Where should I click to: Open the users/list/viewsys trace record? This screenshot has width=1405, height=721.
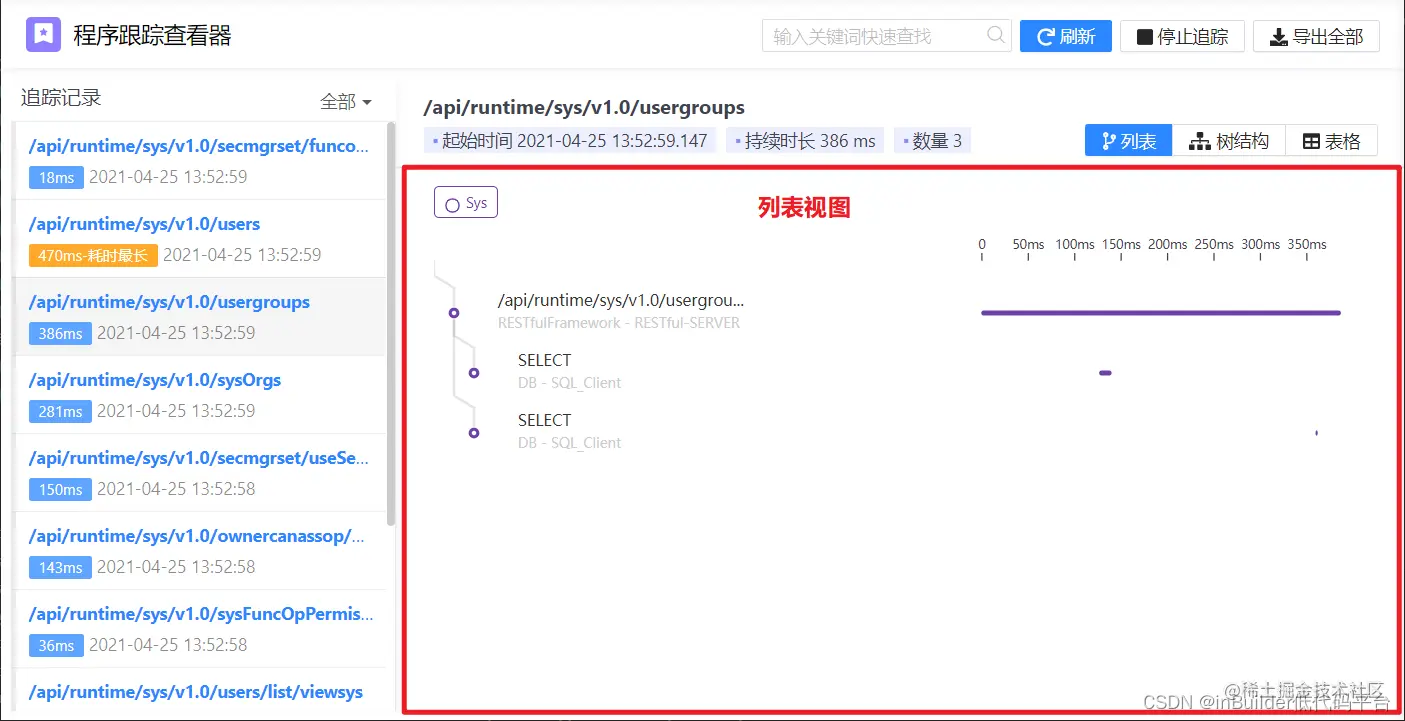196,692
